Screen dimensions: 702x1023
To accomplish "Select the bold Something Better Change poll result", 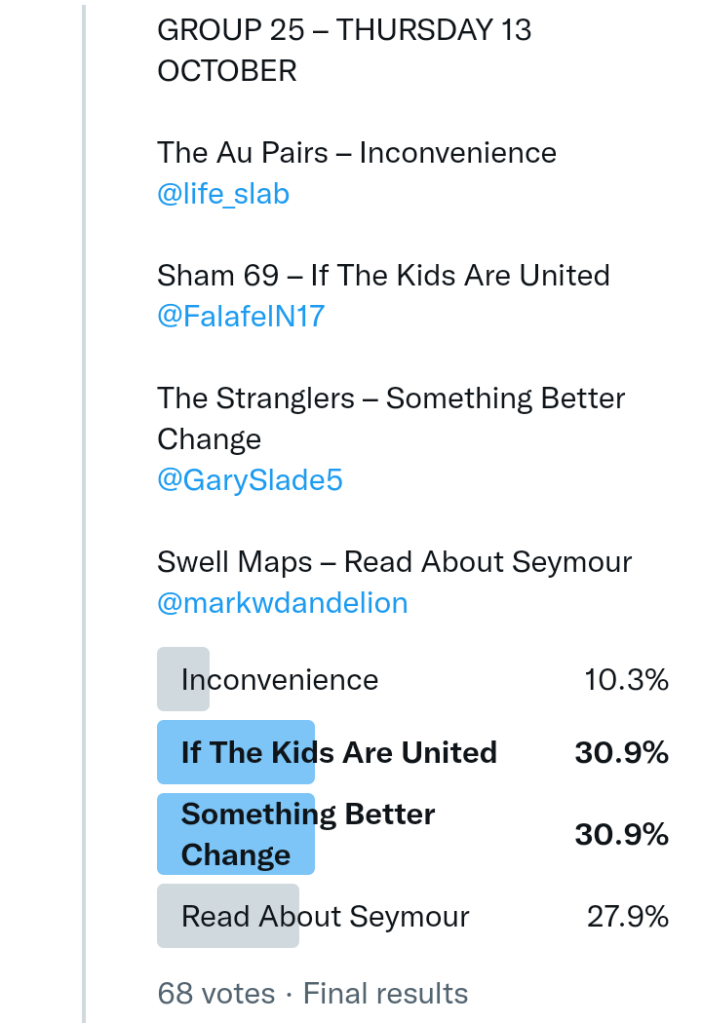I will pyautogui.click(x=307, y=834).
